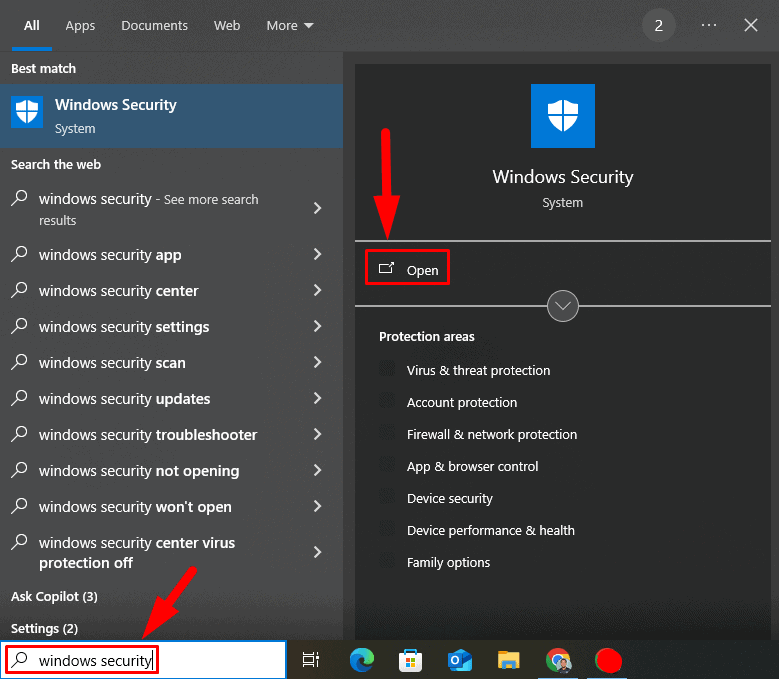Launch Microsoft Edge from the taskbar

click(x=362, y=660)
